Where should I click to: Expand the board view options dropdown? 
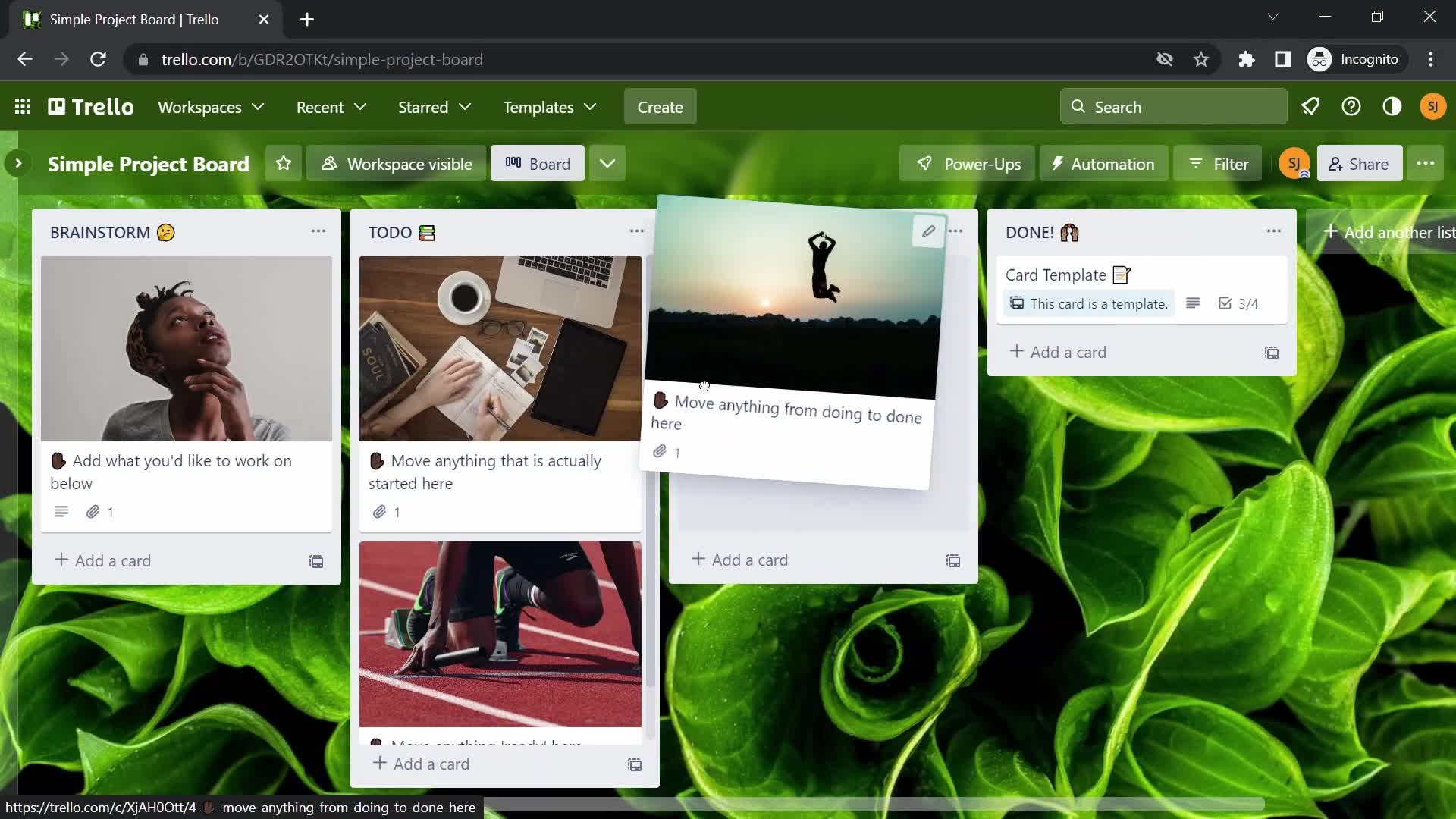607,163
